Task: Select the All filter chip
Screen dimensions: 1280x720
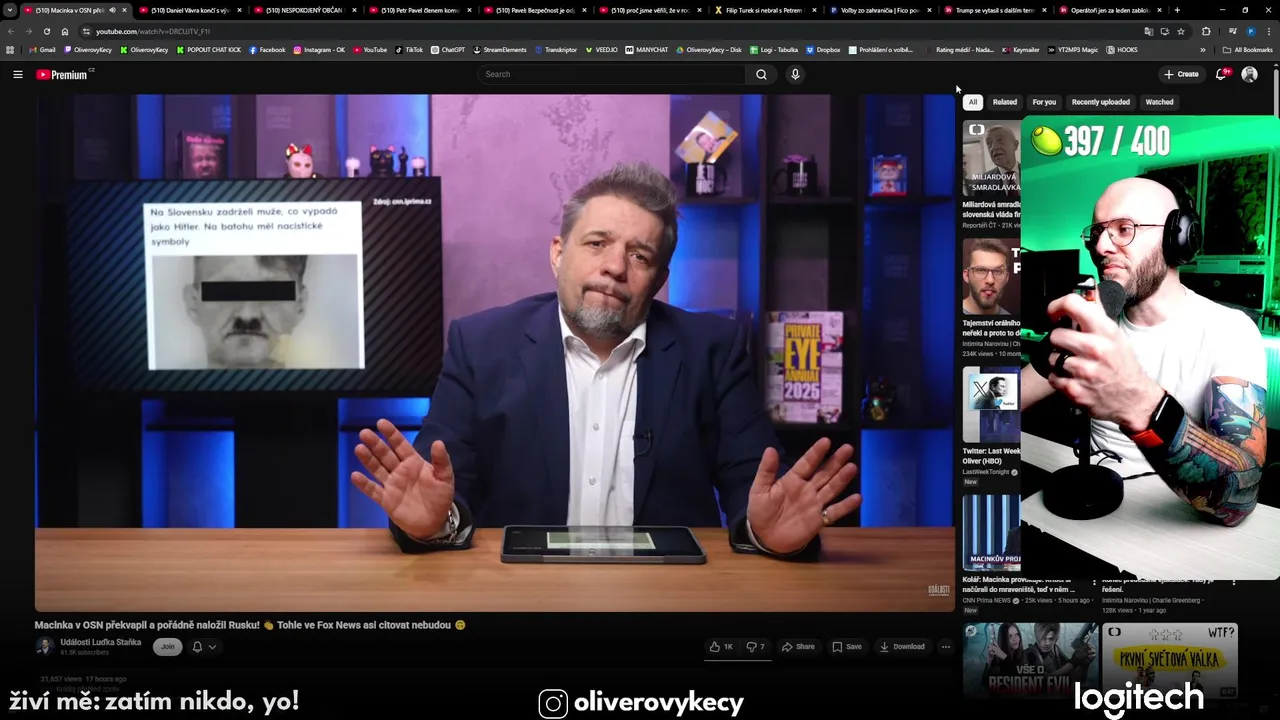Action: coord(972,102)
